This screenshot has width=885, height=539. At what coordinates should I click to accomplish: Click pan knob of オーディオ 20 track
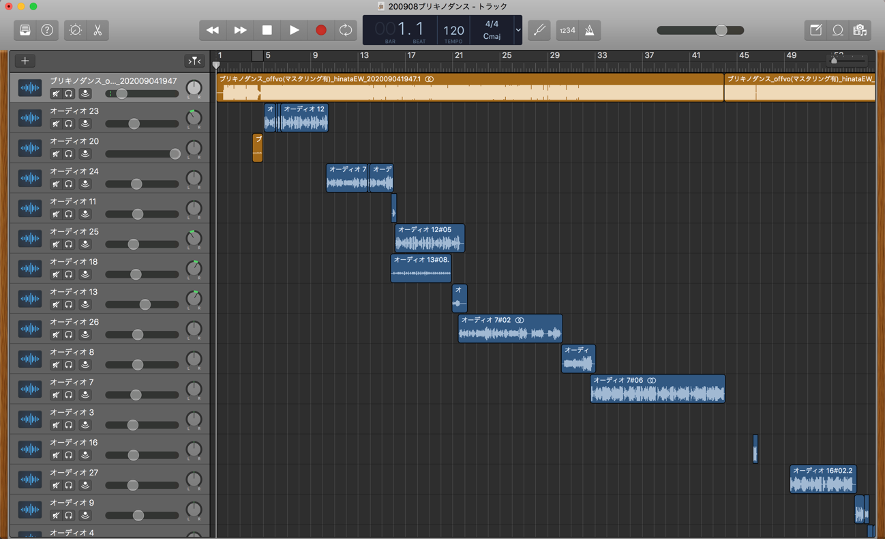194,148
